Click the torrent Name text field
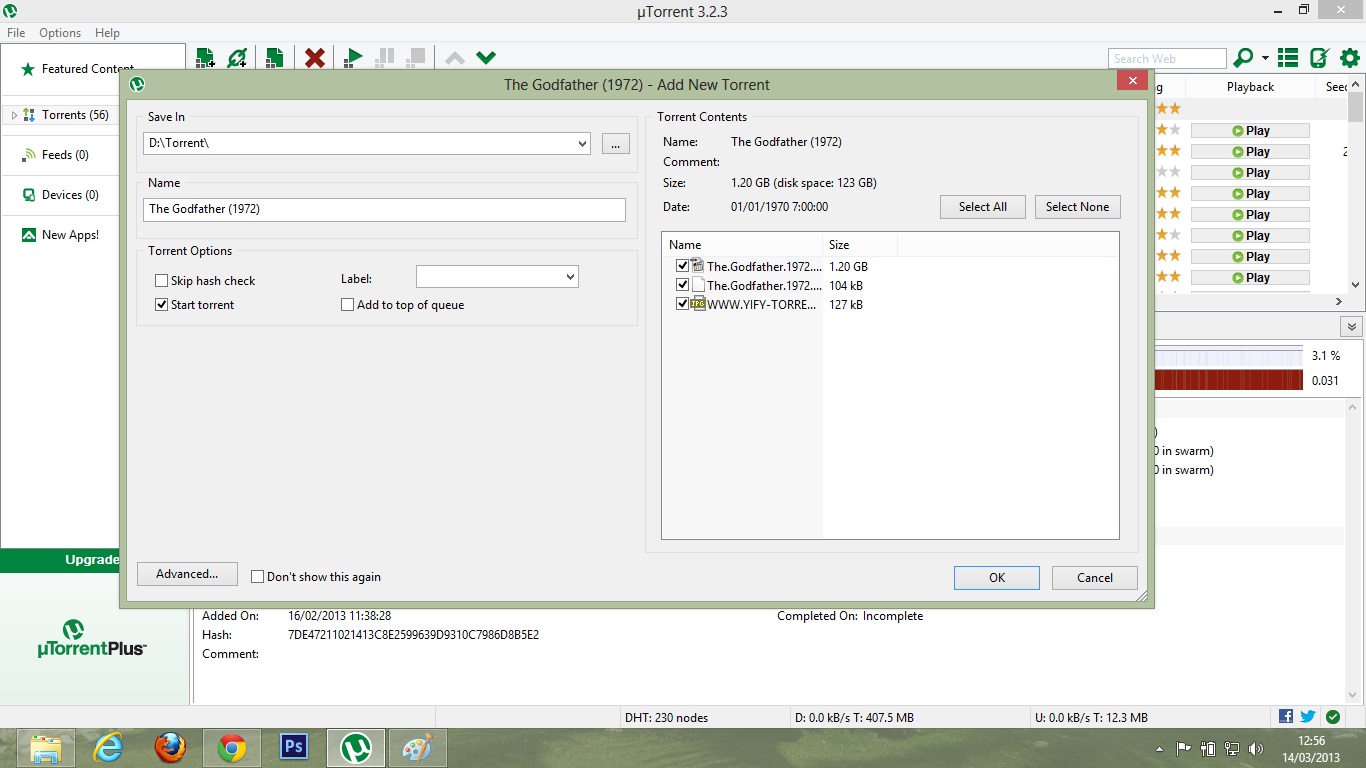 (x=385, y=209)
